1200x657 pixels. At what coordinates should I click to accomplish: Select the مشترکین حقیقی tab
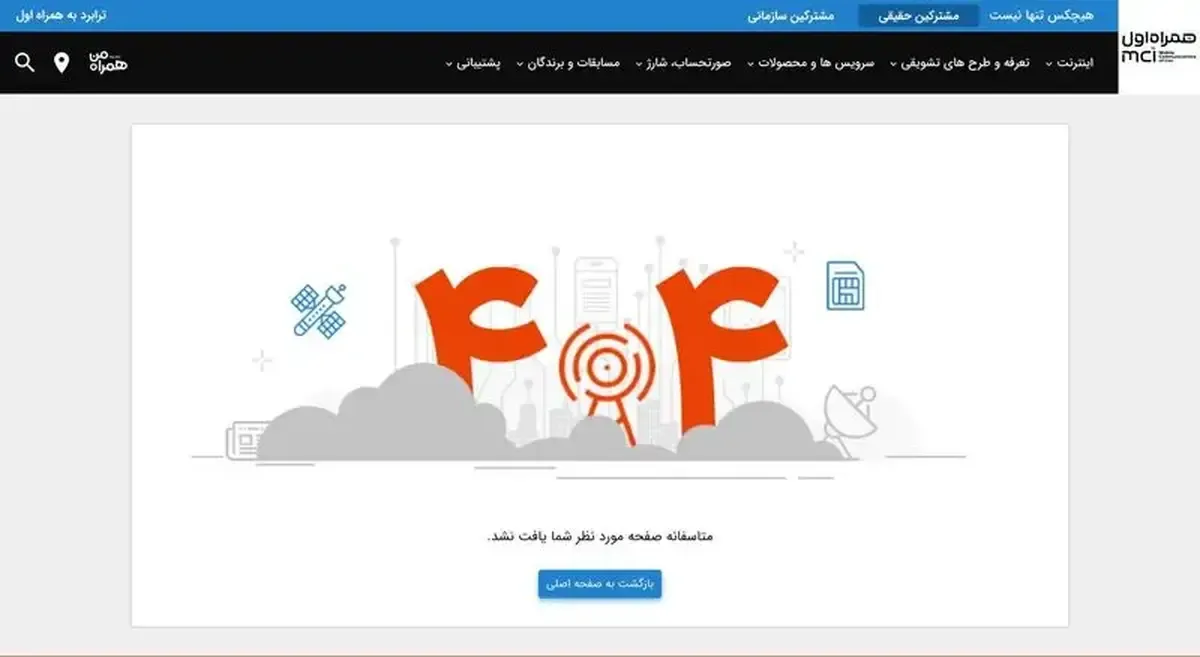tap(918, 16)
